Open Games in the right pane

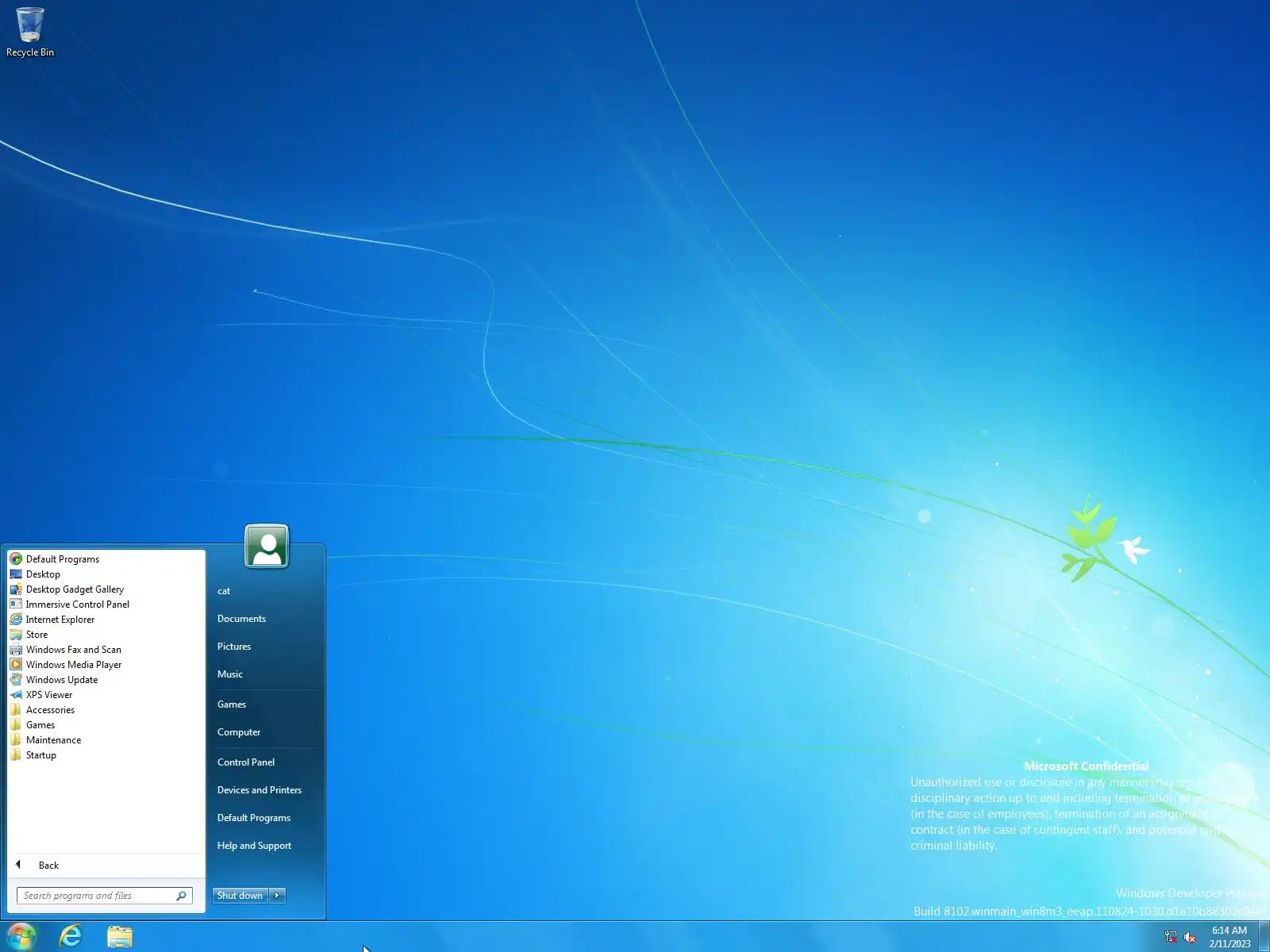pos(232,704)
